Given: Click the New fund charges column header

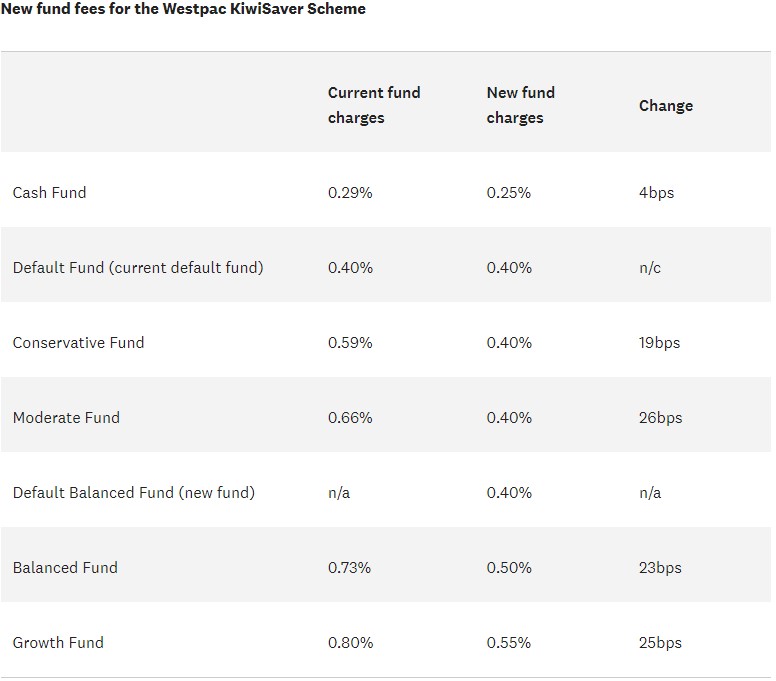Looking at the screenshot, I should coord(520,105).
